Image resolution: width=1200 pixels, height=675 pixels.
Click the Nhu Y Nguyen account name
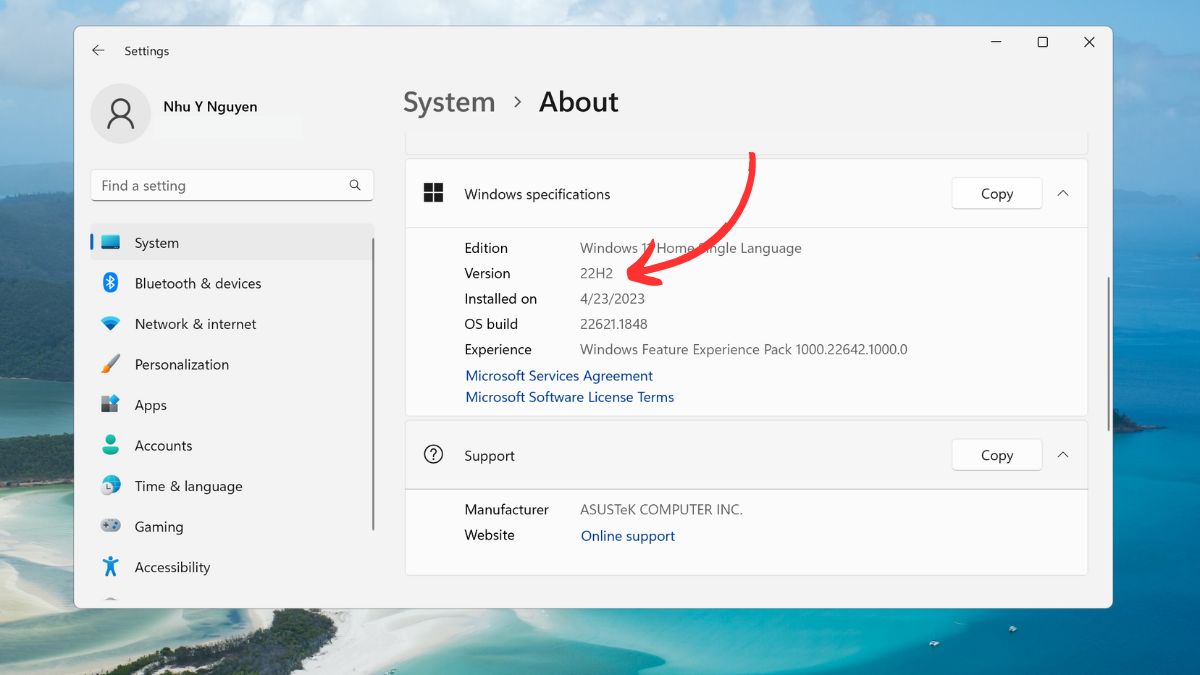click(x=210, y=107)
